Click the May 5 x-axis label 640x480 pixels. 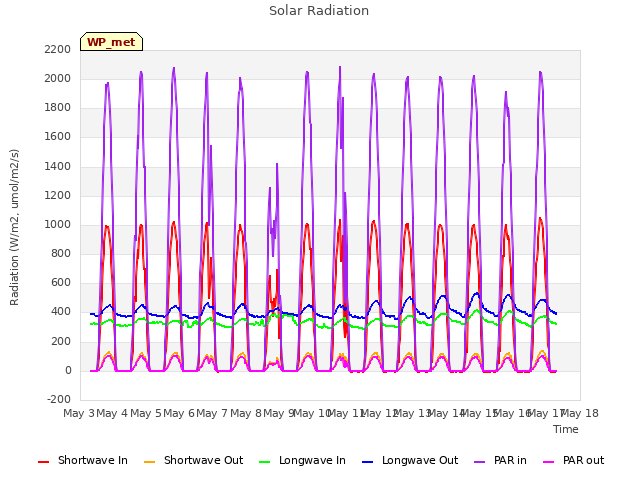[x=146, y=413]
